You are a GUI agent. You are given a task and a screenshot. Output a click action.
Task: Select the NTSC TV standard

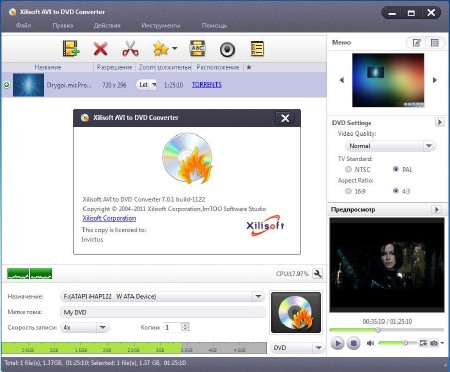point(348,169)
